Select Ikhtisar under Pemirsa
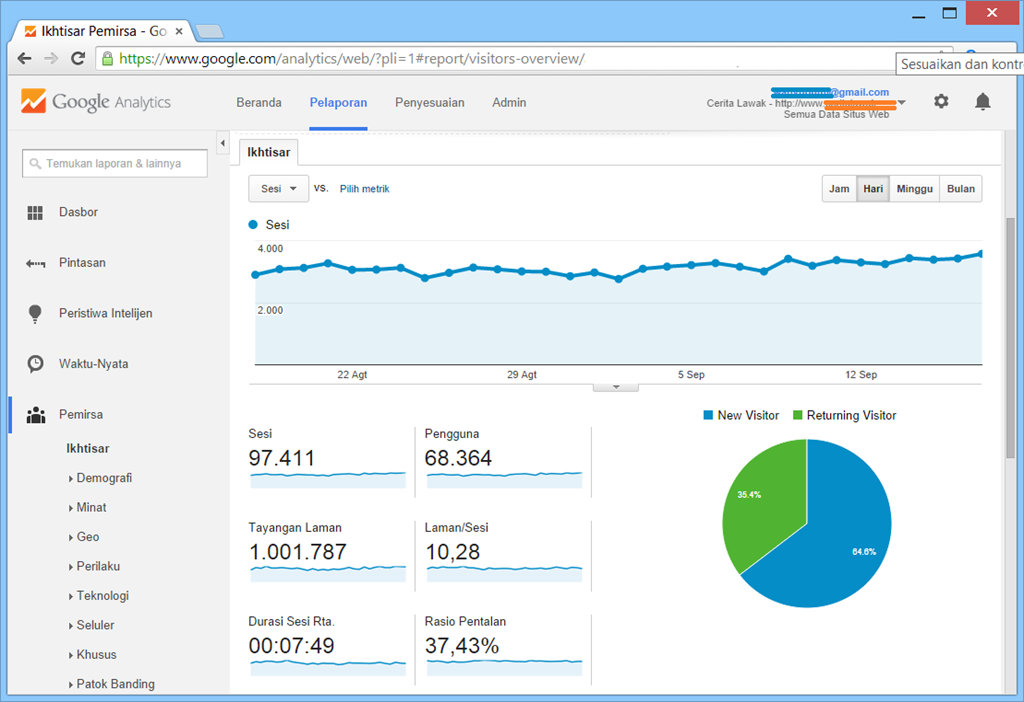This screenshot has width=1024, height=702. [88, 449]
